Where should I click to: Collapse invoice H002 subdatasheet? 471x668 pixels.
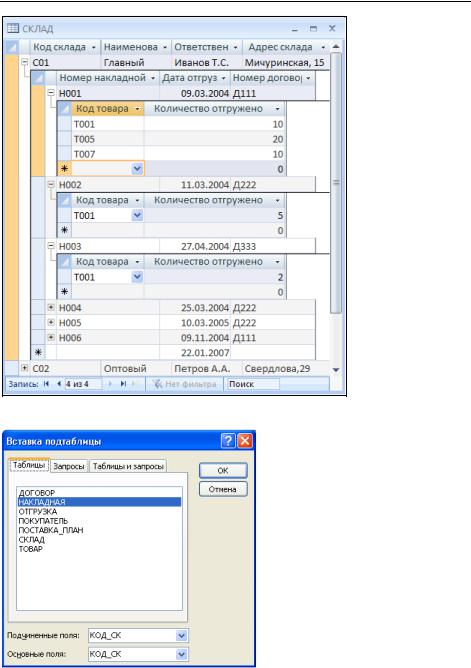pyautogui.click(x=51, y=184)
